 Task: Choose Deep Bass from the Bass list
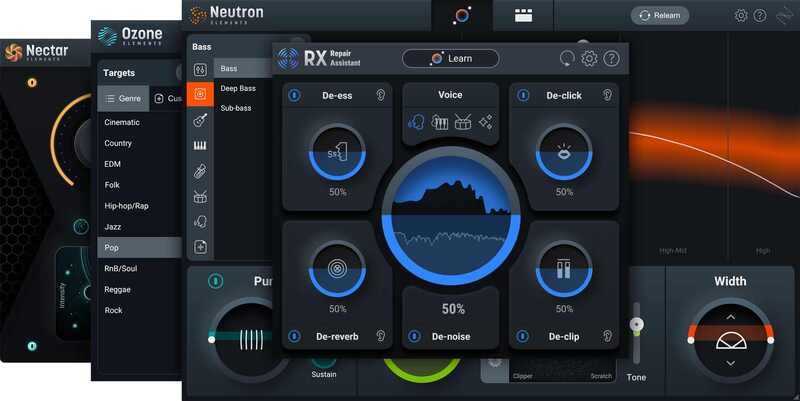239,88
